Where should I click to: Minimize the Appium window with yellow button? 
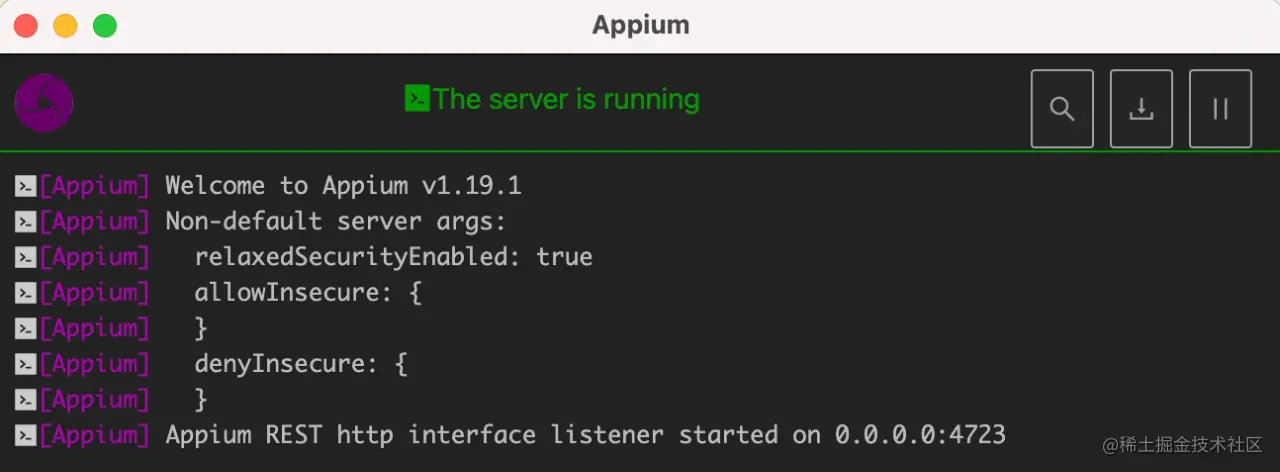(65, 26)
